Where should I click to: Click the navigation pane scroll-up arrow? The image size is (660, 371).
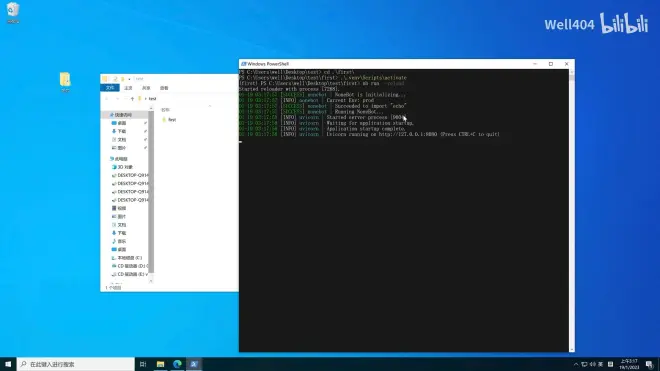pyautogui.click(x=151, y=108)
